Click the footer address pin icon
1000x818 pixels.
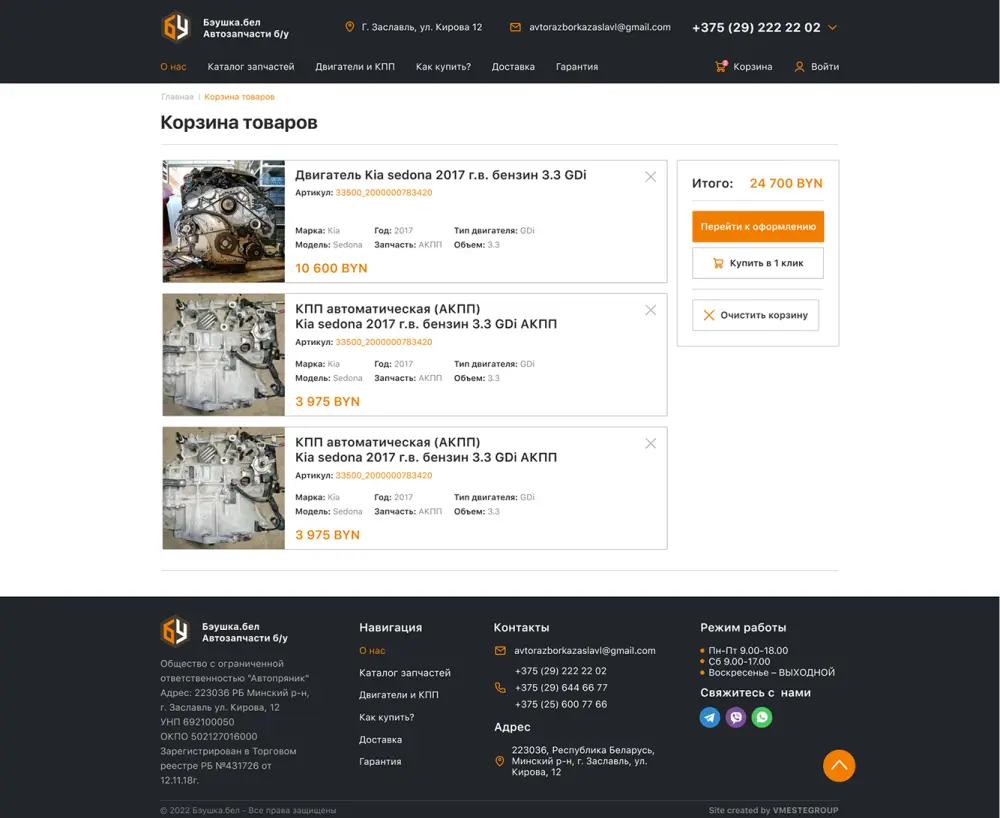(500, 761)
